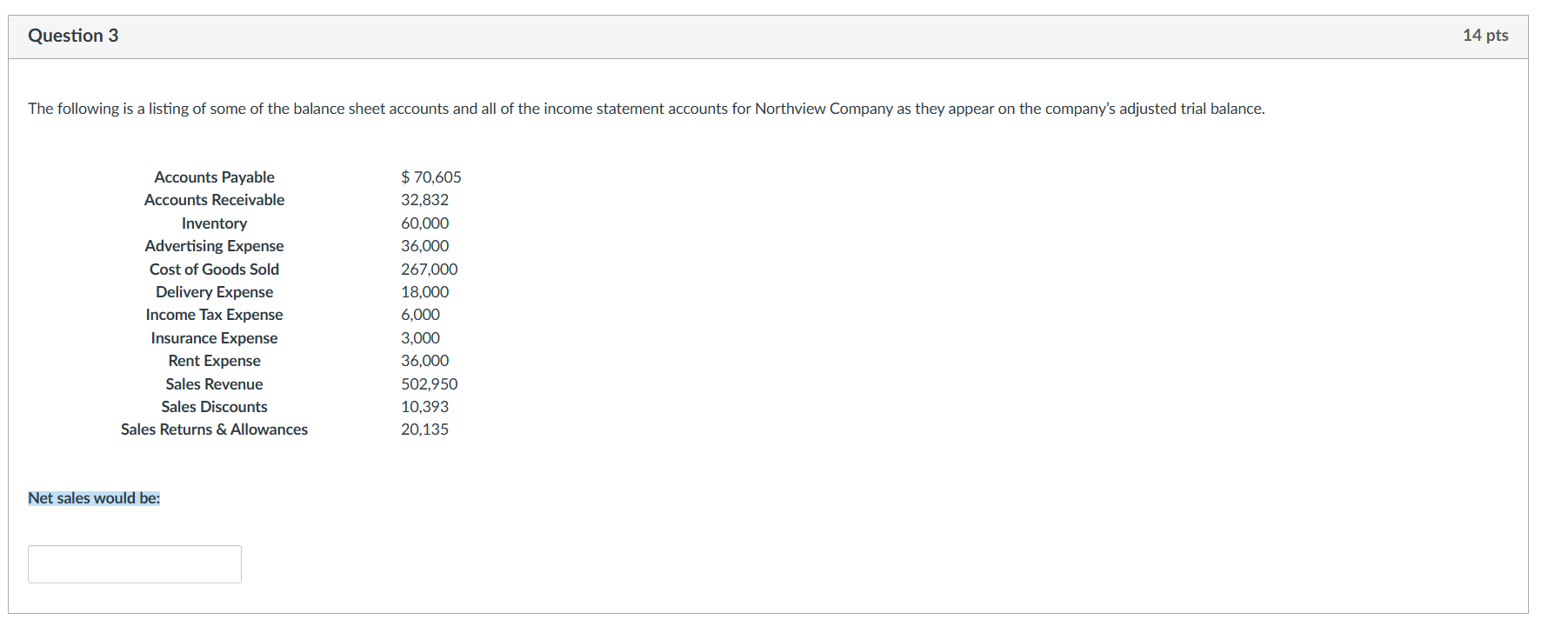This screenshot has height=626, width=1568.
Task: Click the Insurance Expense label
Action: 214,338
